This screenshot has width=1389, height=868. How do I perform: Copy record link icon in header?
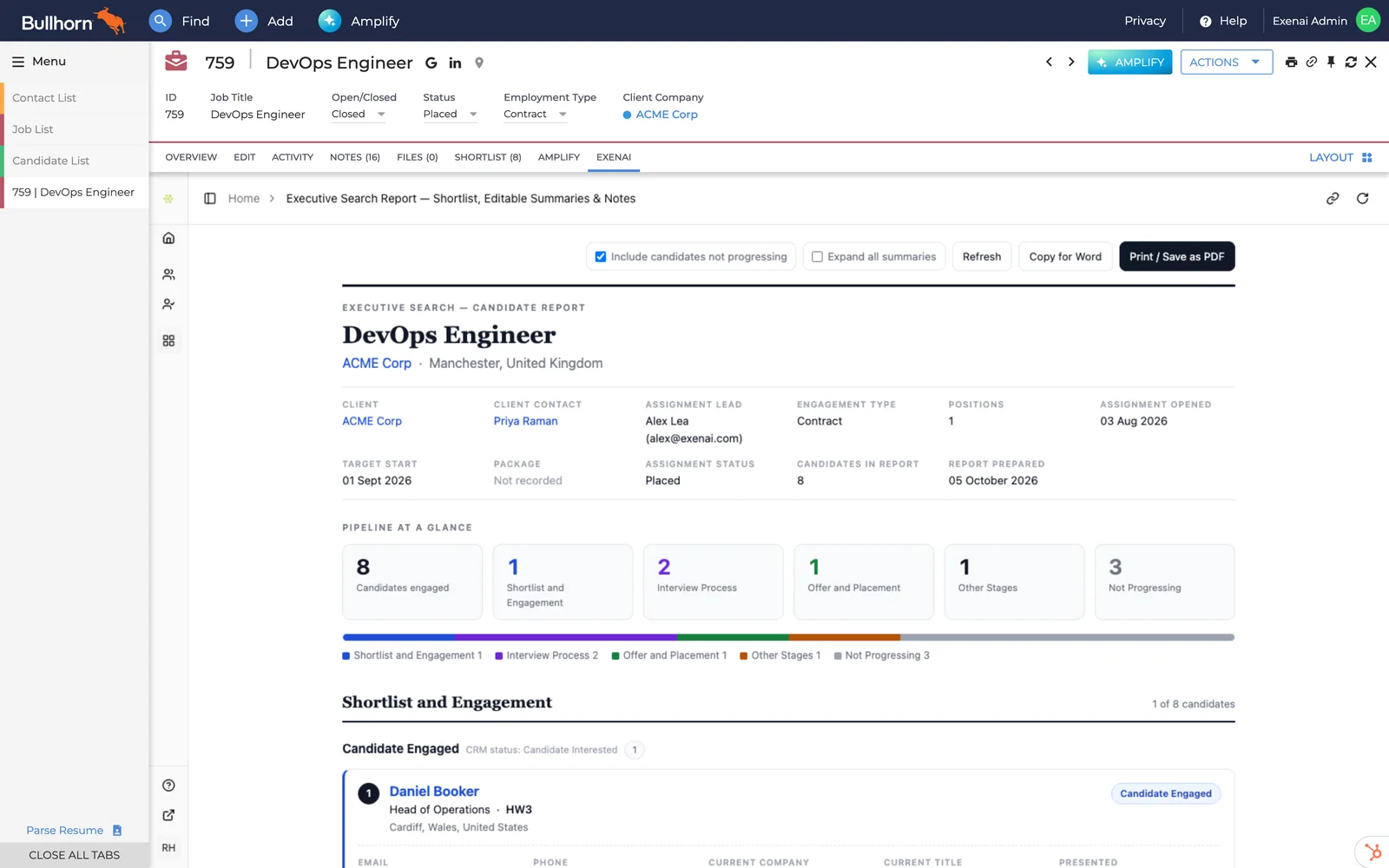click(x=1312, y=62)
